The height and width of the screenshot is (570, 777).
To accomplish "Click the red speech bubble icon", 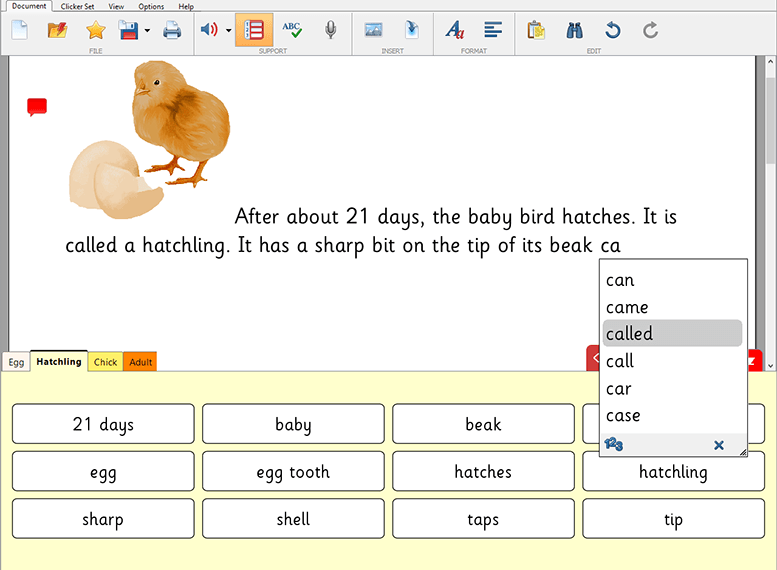I will (x=37, y=107).
